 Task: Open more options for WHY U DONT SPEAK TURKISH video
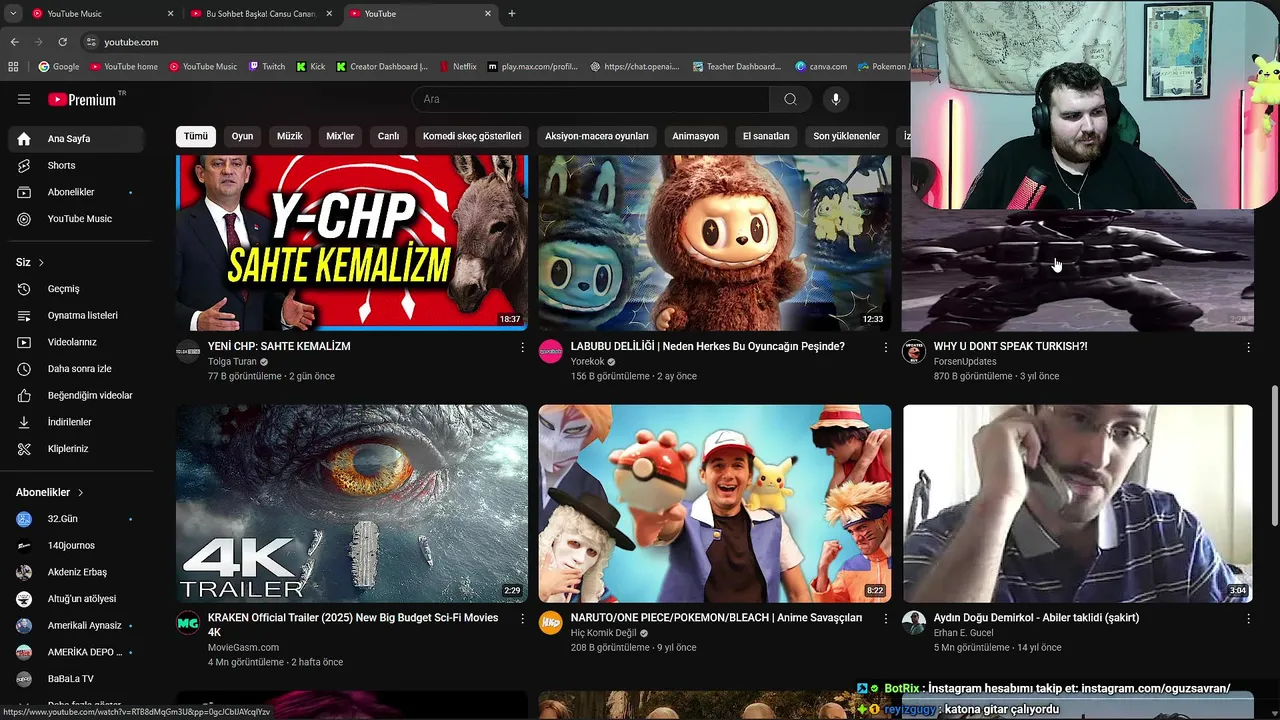[1248, 347]
